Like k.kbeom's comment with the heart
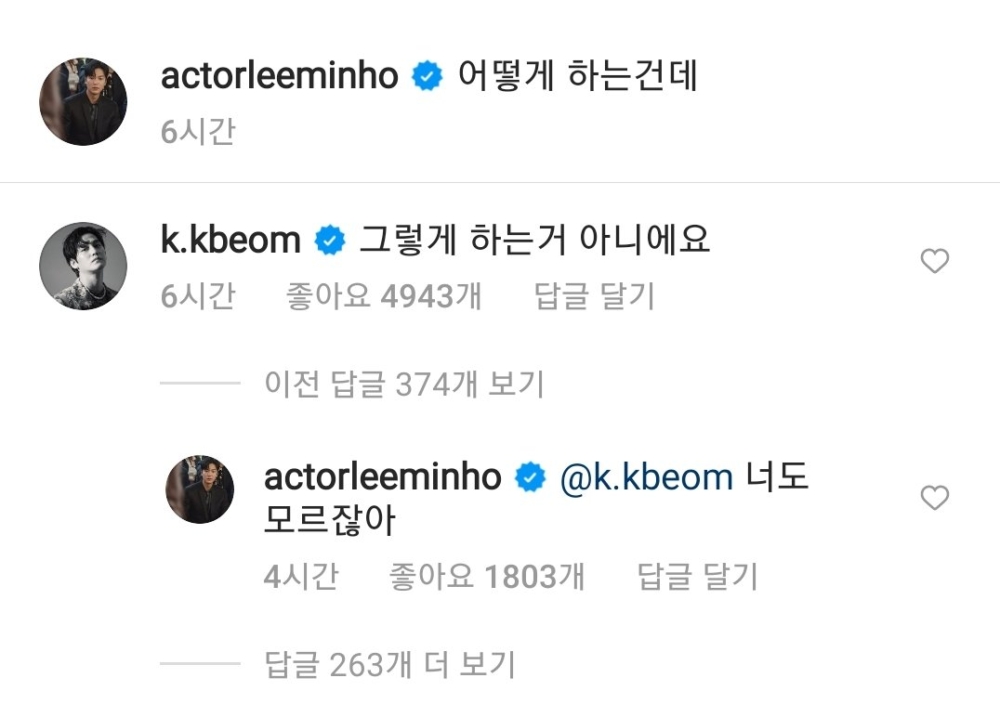The height and width of the screenshot is (704, 1000). (935, 261)
